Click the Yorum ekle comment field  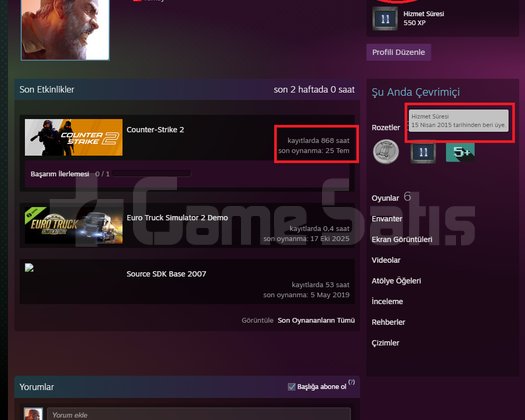(x=199, y=414)
